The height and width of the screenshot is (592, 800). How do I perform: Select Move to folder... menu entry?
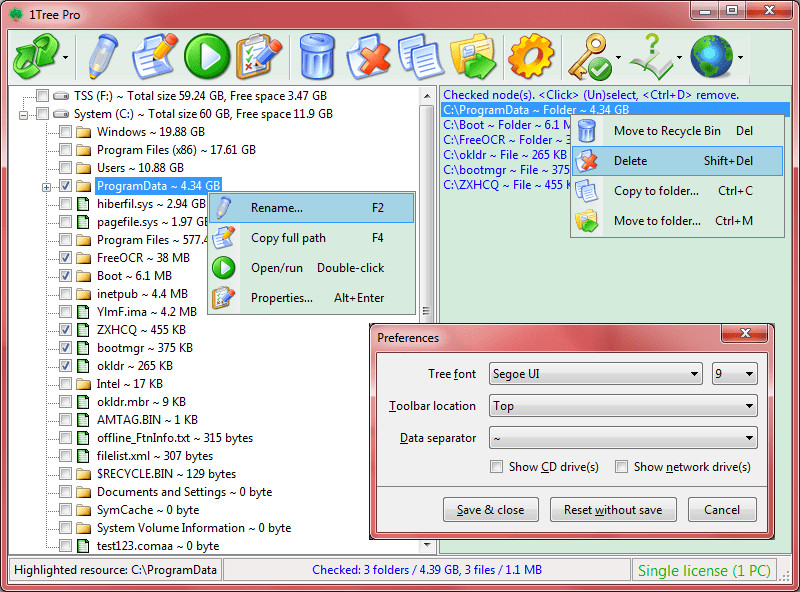click(x=677, y=221)
